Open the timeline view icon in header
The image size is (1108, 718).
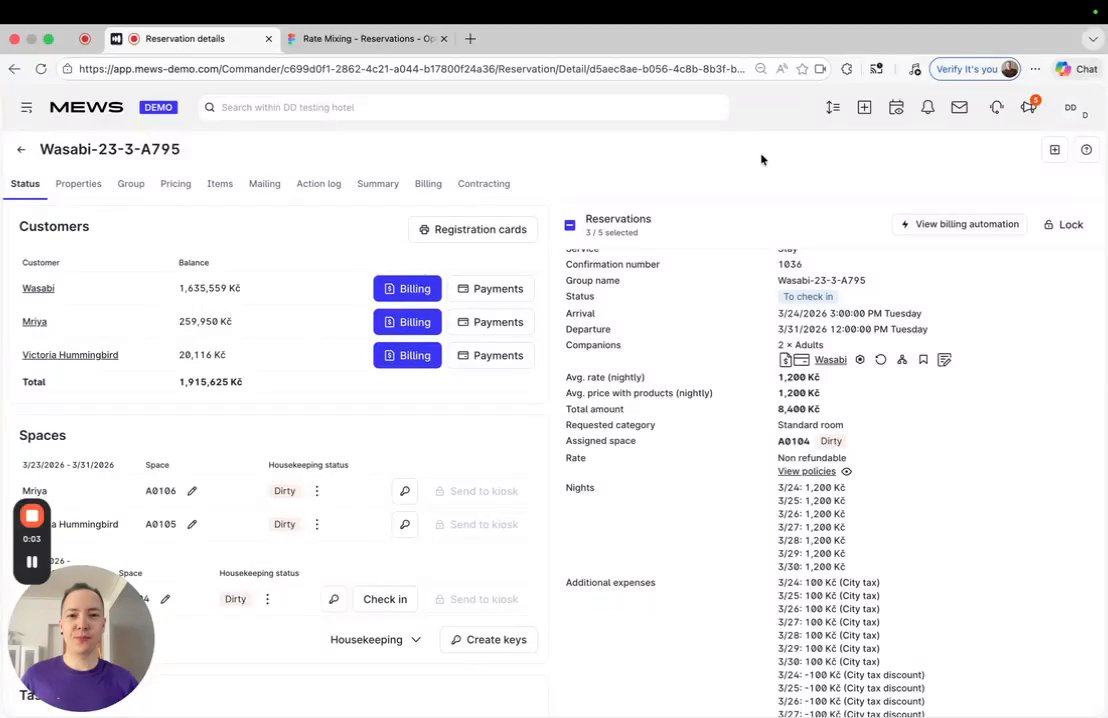[x=832, y=107]
